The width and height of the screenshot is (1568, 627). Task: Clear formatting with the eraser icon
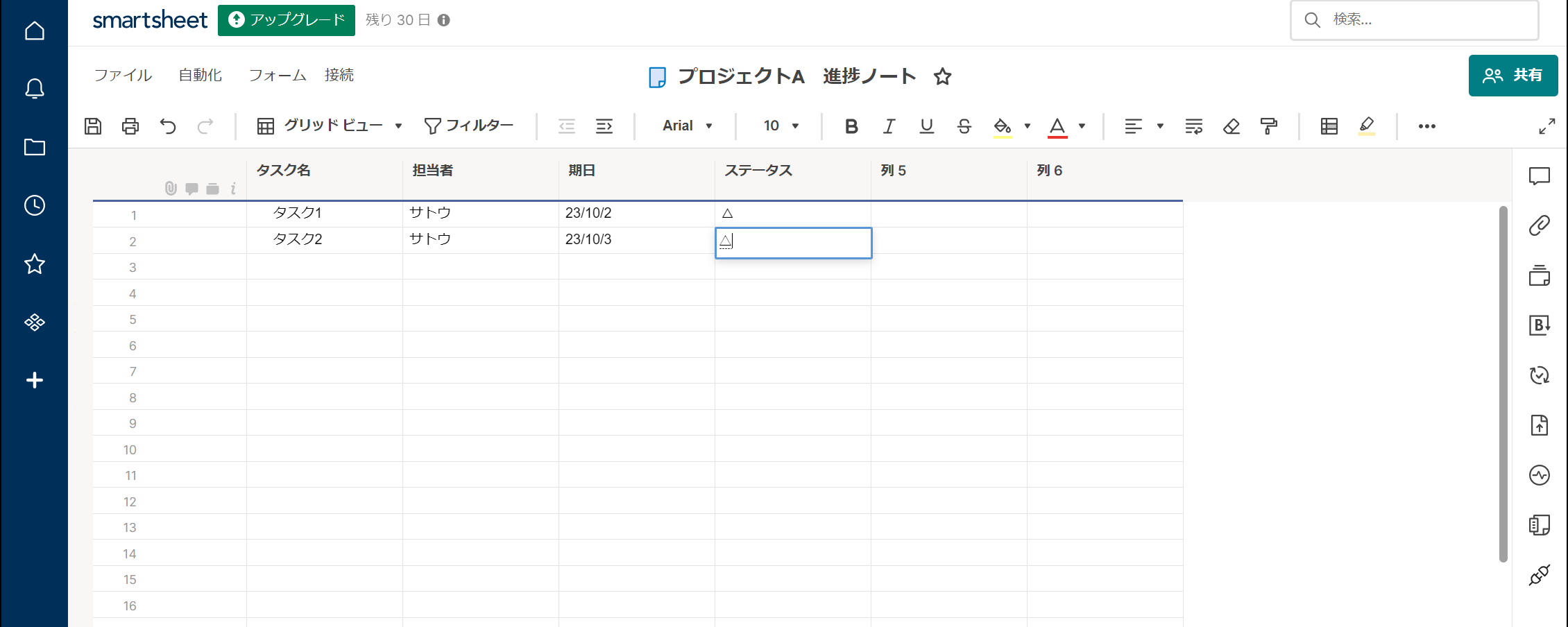(1232, 126)
